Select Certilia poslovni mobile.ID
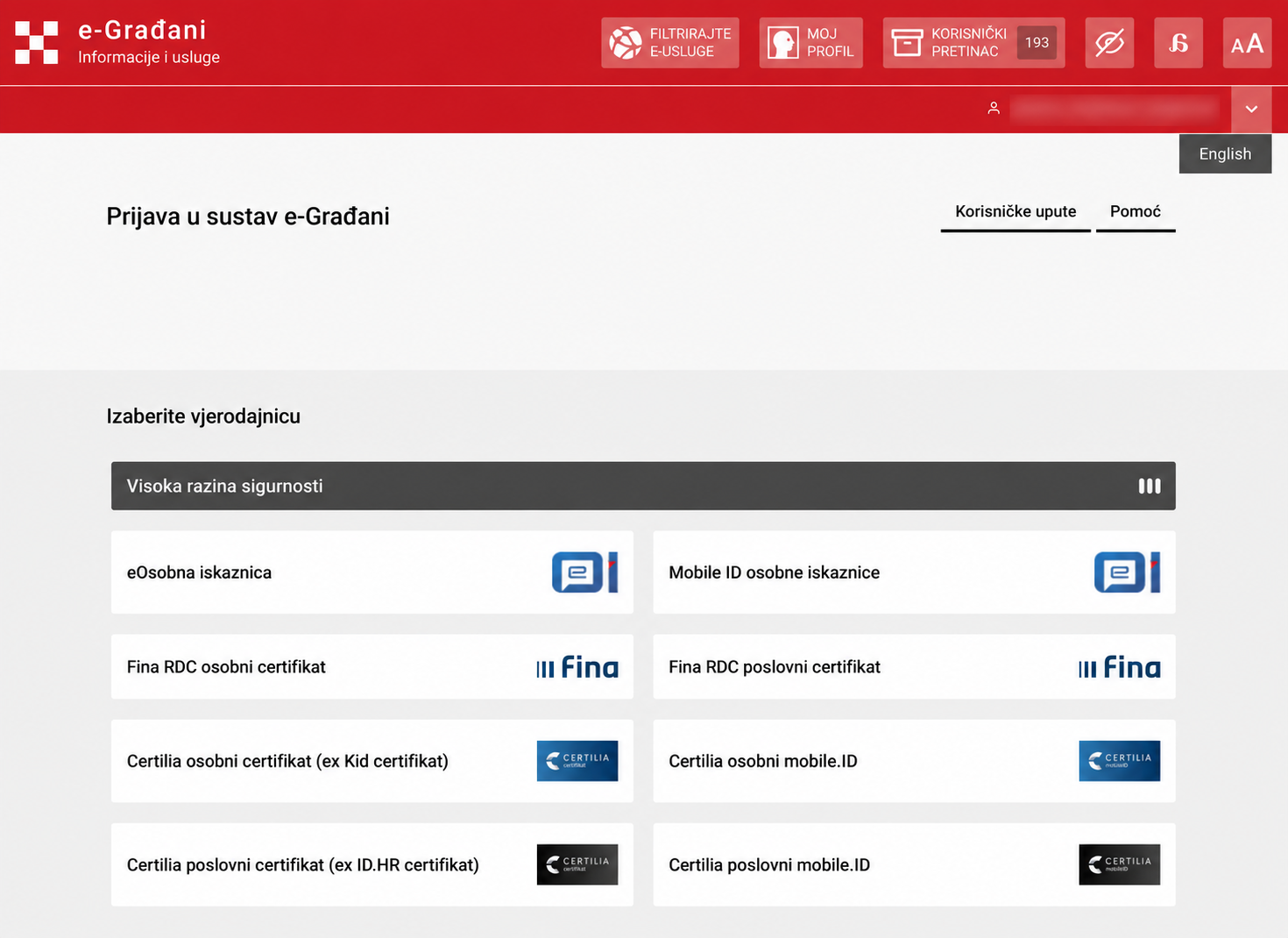The image size is (1288, 938). click(914, 864)
